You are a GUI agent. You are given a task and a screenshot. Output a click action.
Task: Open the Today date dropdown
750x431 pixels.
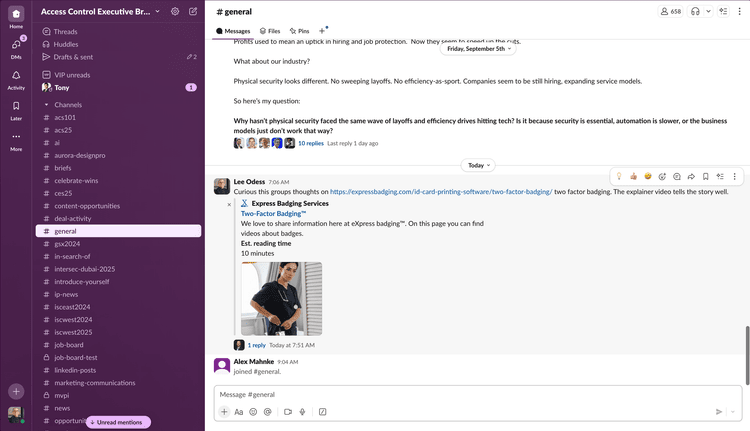point(478,166)
